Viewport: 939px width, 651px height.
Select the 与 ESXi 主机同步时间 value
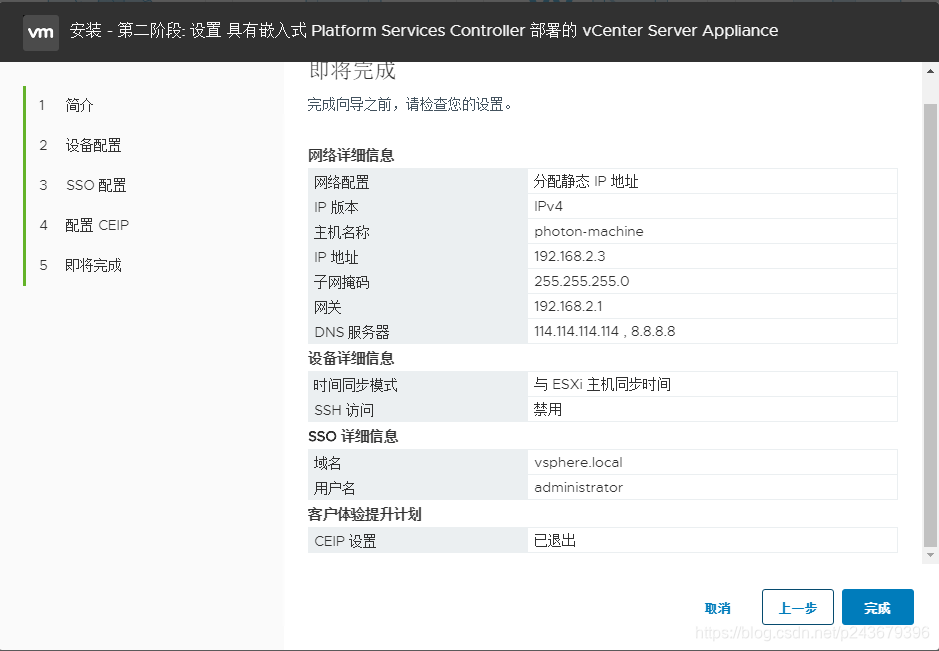602,384
